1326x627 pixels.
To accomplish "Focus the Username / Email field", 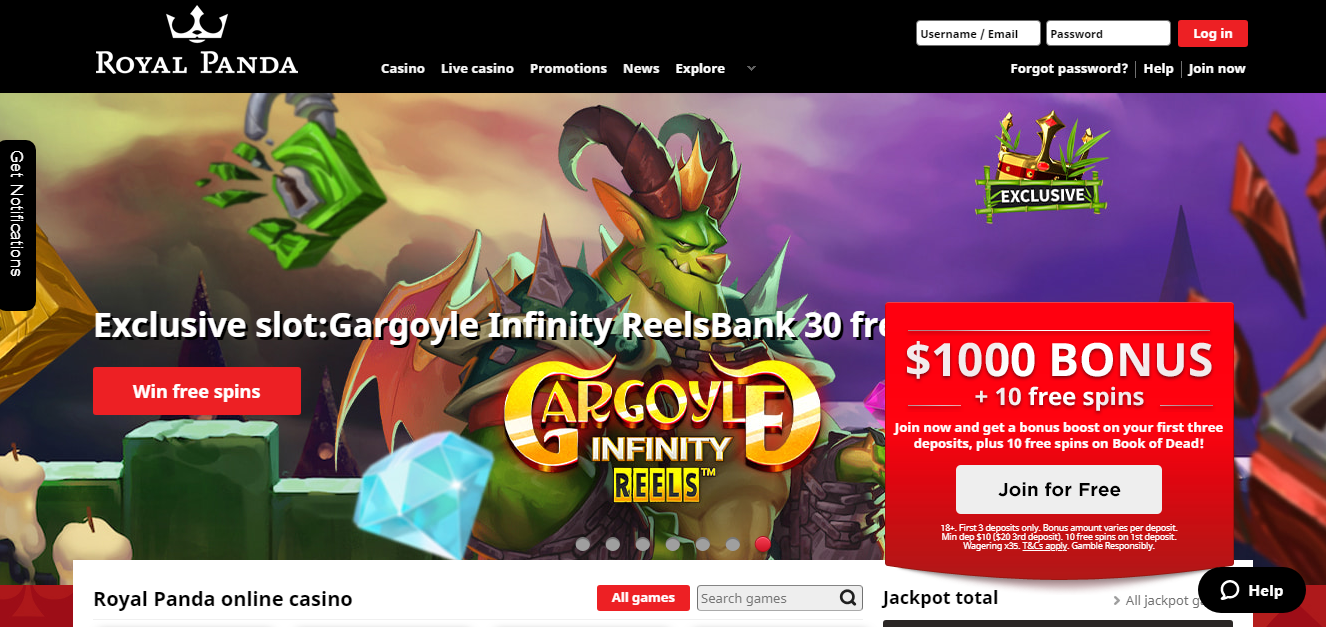I will pos(978,33).
